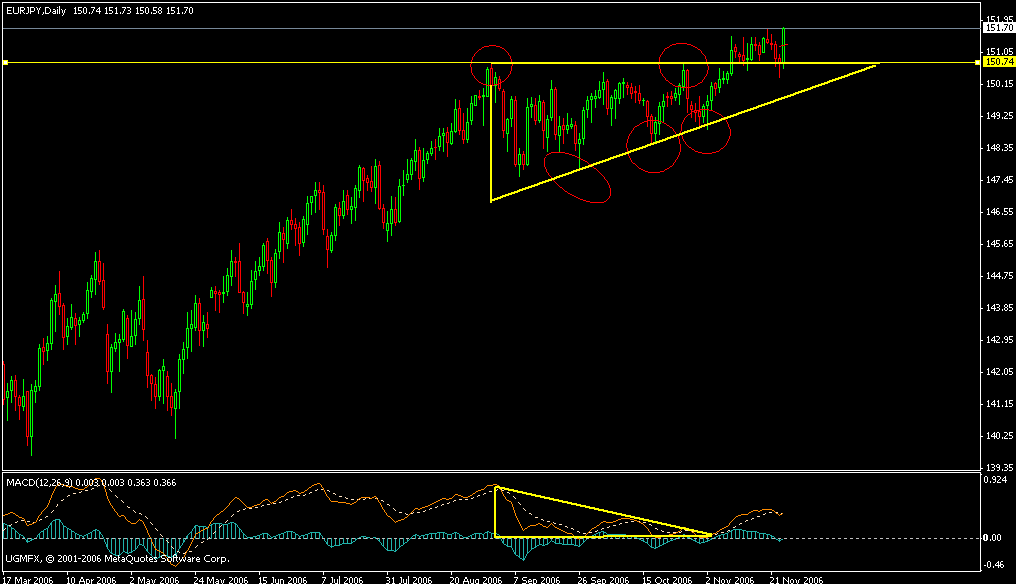
Task: Click the 17 Mar 2006 date label
Action: coord(28,579)
